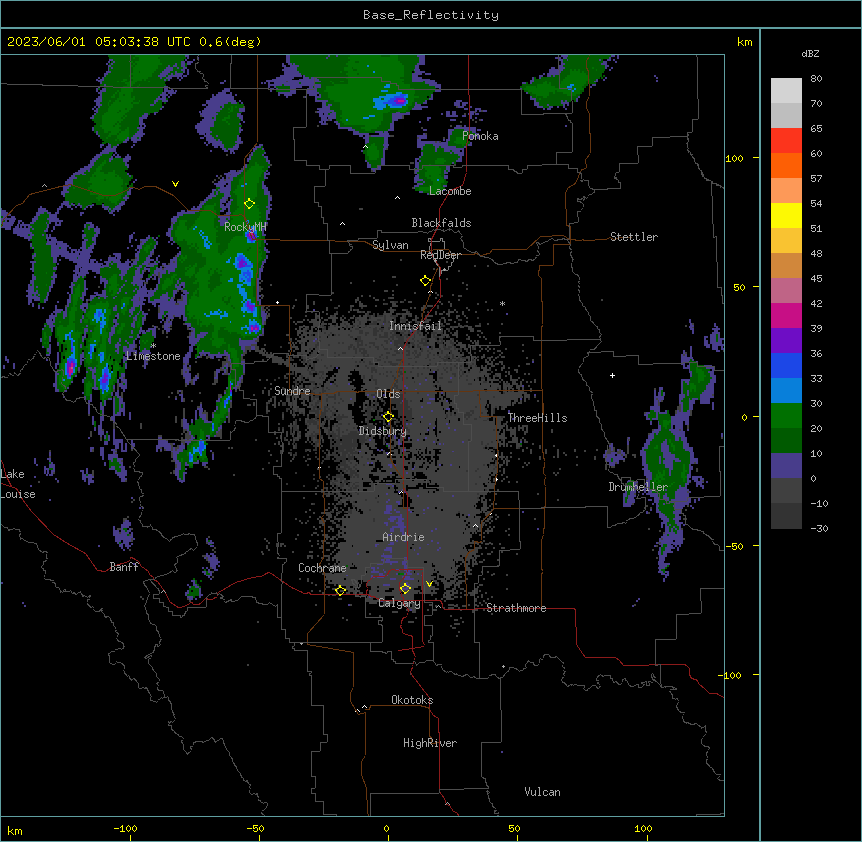Click the white plus marker north of Drumheller

click(612, 375)
